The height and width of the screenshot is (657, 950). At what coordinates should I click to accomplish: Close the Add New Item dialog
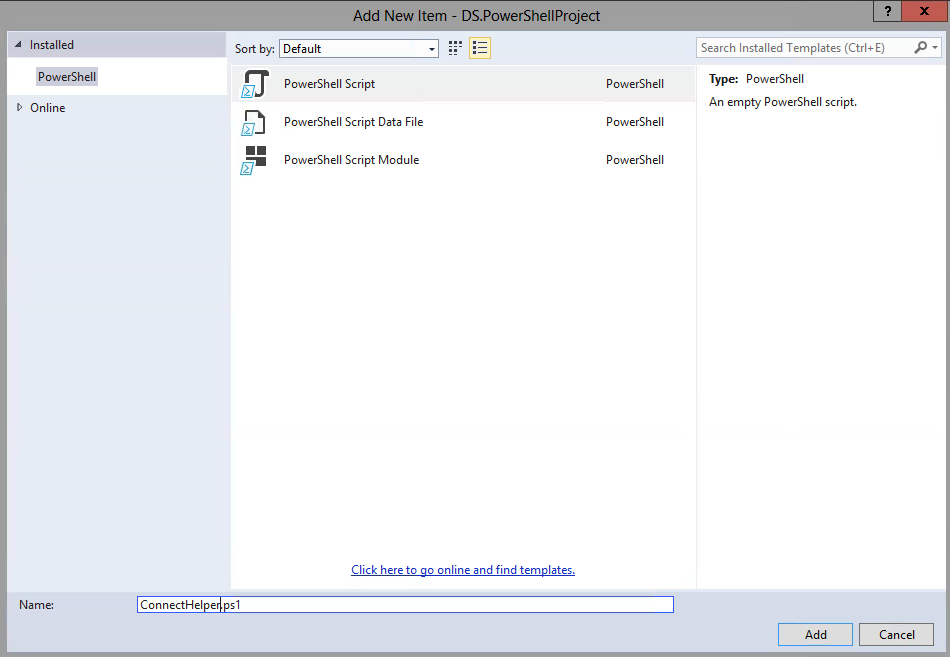tap(923, 11)
